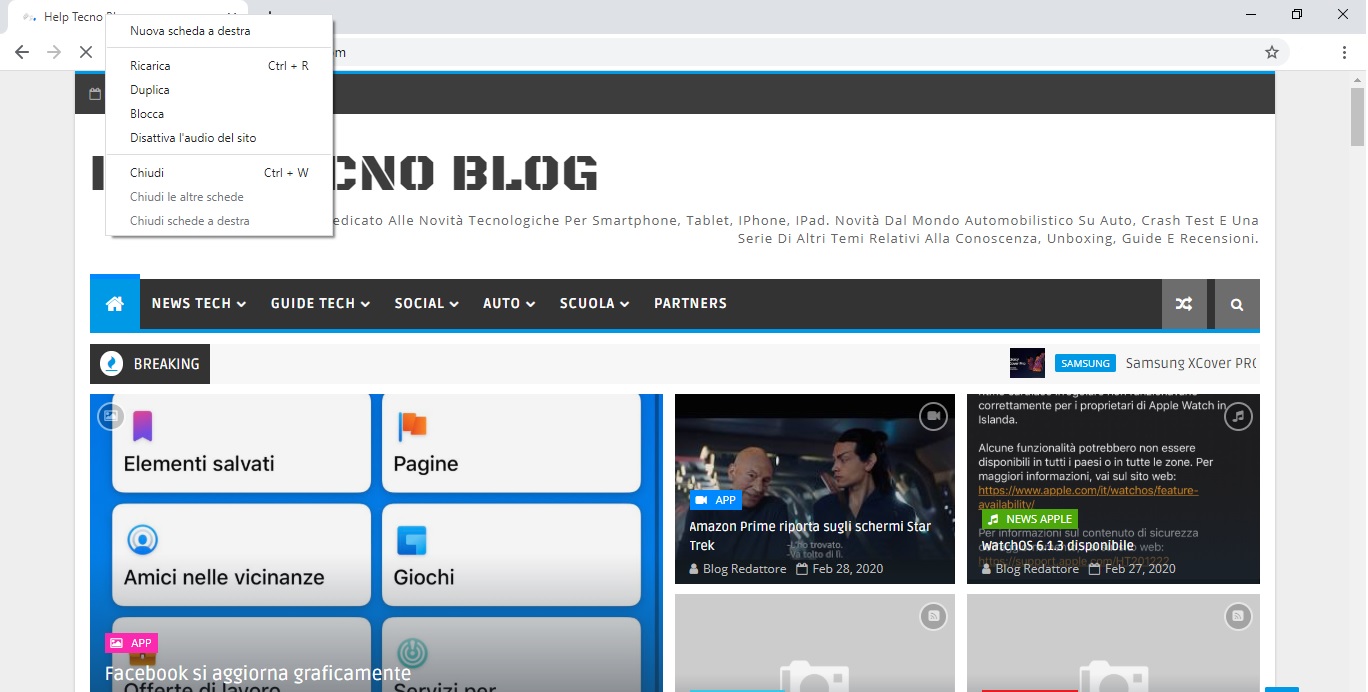Image resolution: width=1368 pixels, height=692 pixels.
Task: Select Duplica in the tab menu
Action: (219, 90)
